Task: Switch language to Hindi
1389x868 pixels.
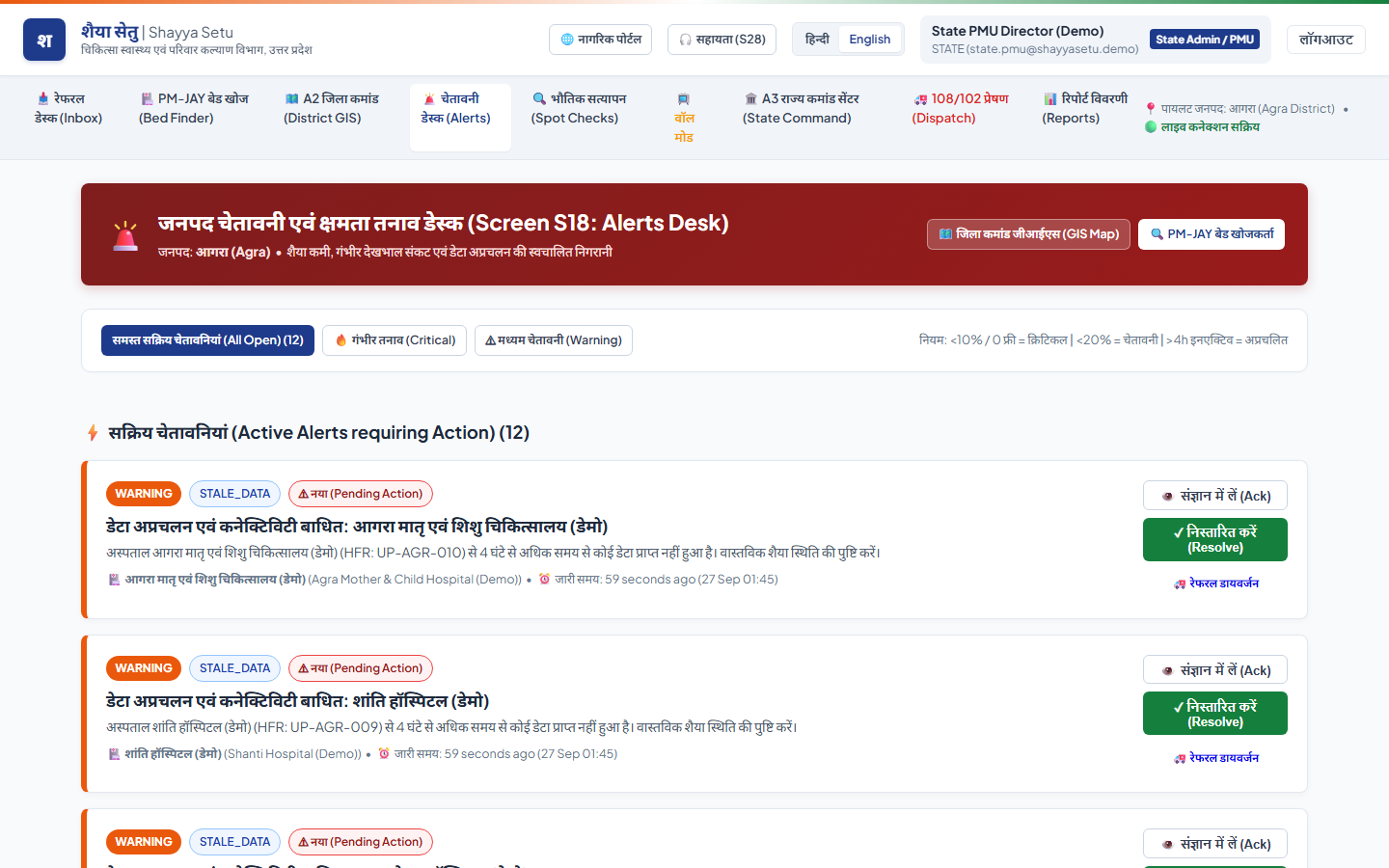Action: pos(817,40)
